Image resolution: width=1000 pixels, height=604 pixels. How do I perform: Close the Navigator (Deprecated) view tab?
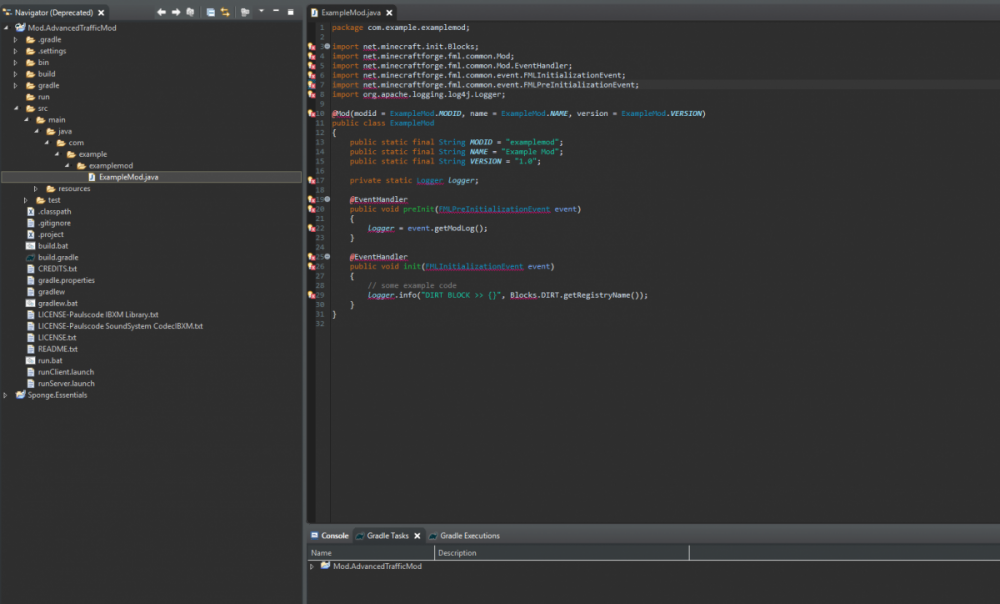pyautogui.click(x=100, y=13)
